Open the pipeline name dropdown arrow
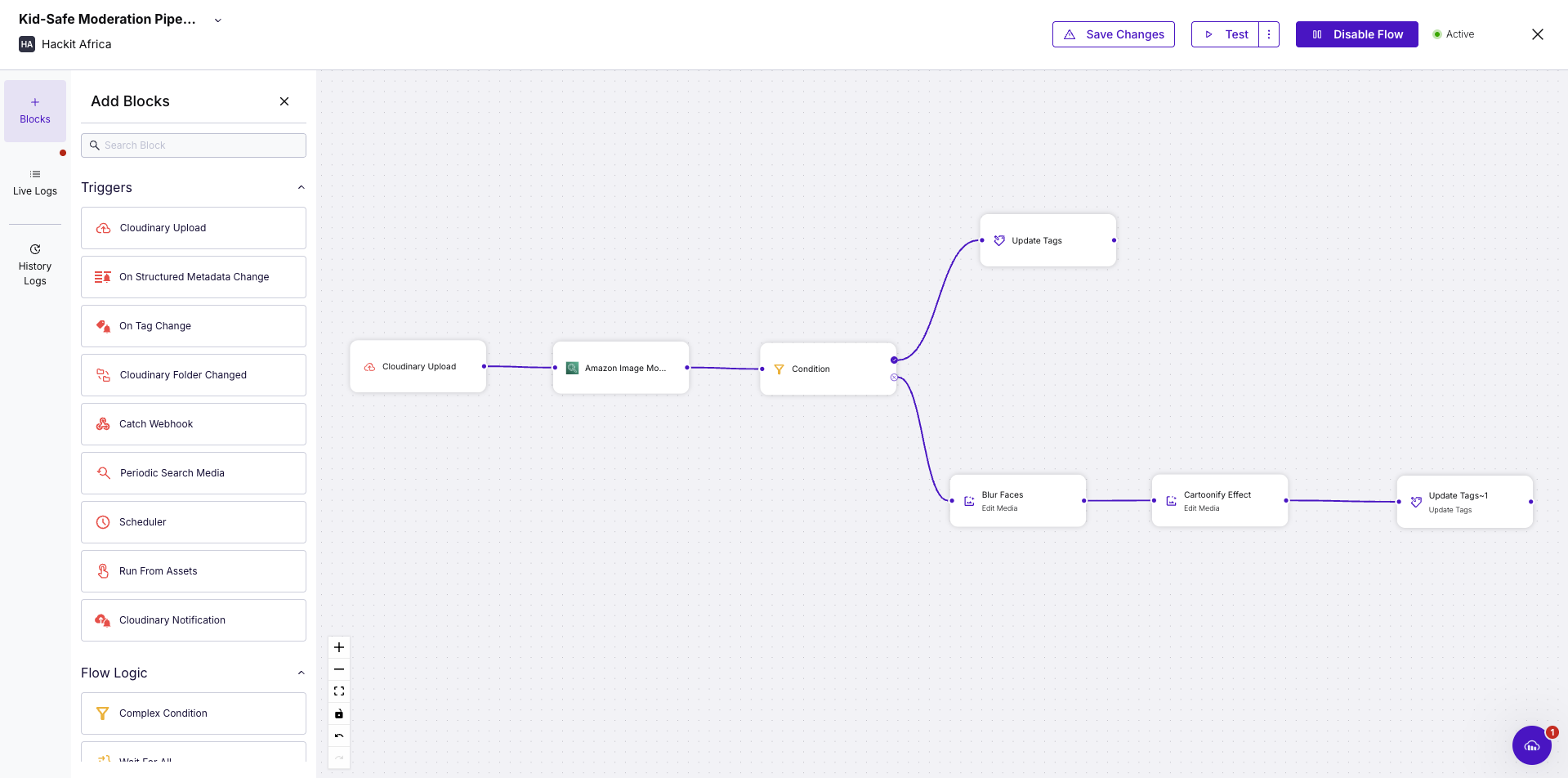The height and width of the screenshot is (778, 1568). 217,19
